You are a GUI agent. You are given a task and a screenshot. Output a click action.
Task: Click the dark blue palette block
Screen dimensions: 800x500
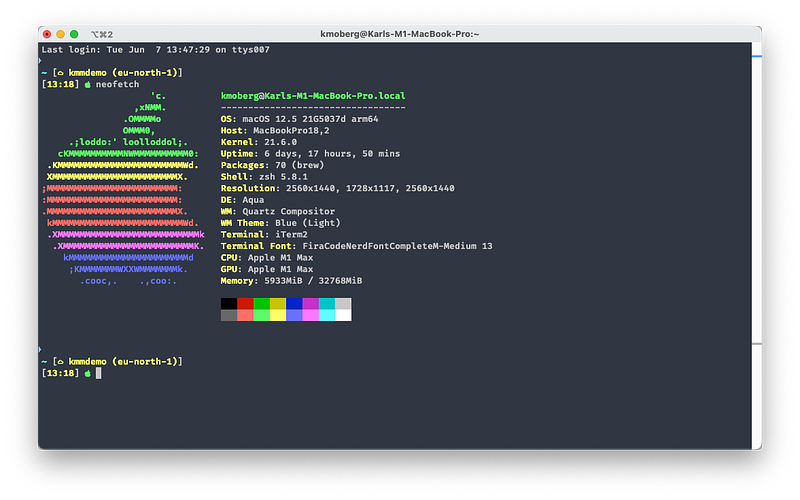click(x=294, y=304)
